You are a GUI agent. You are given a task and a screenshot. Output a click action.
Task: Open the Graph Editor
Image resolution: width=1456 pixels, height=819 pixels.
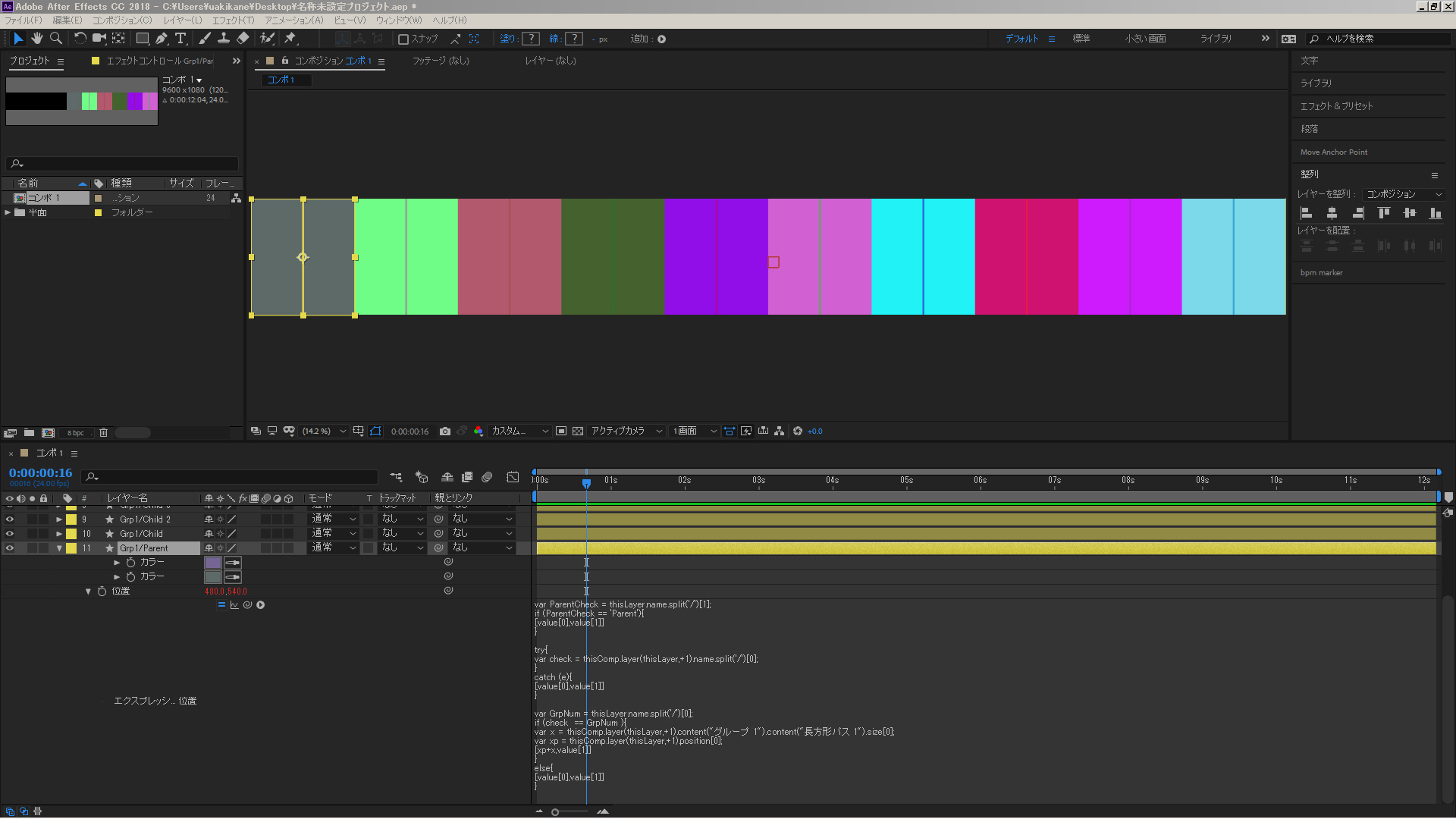pyautogui.click(x=513, y=477)
